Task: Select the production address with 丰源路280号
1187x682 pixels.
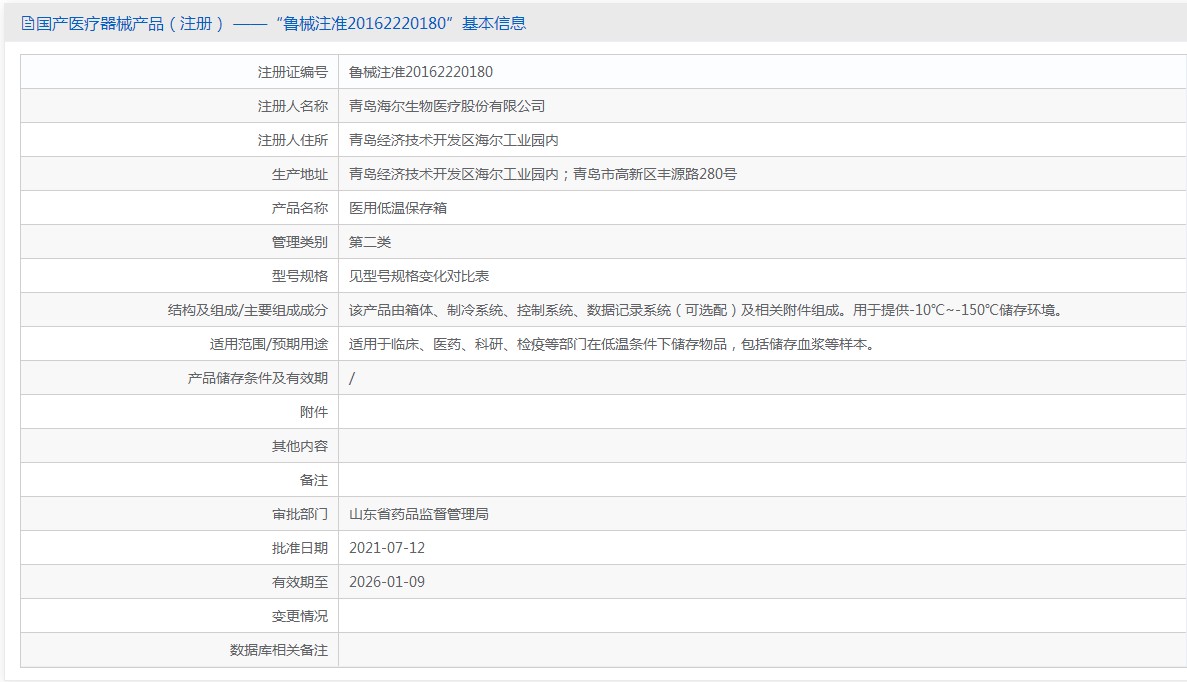Action: point(543,174)
